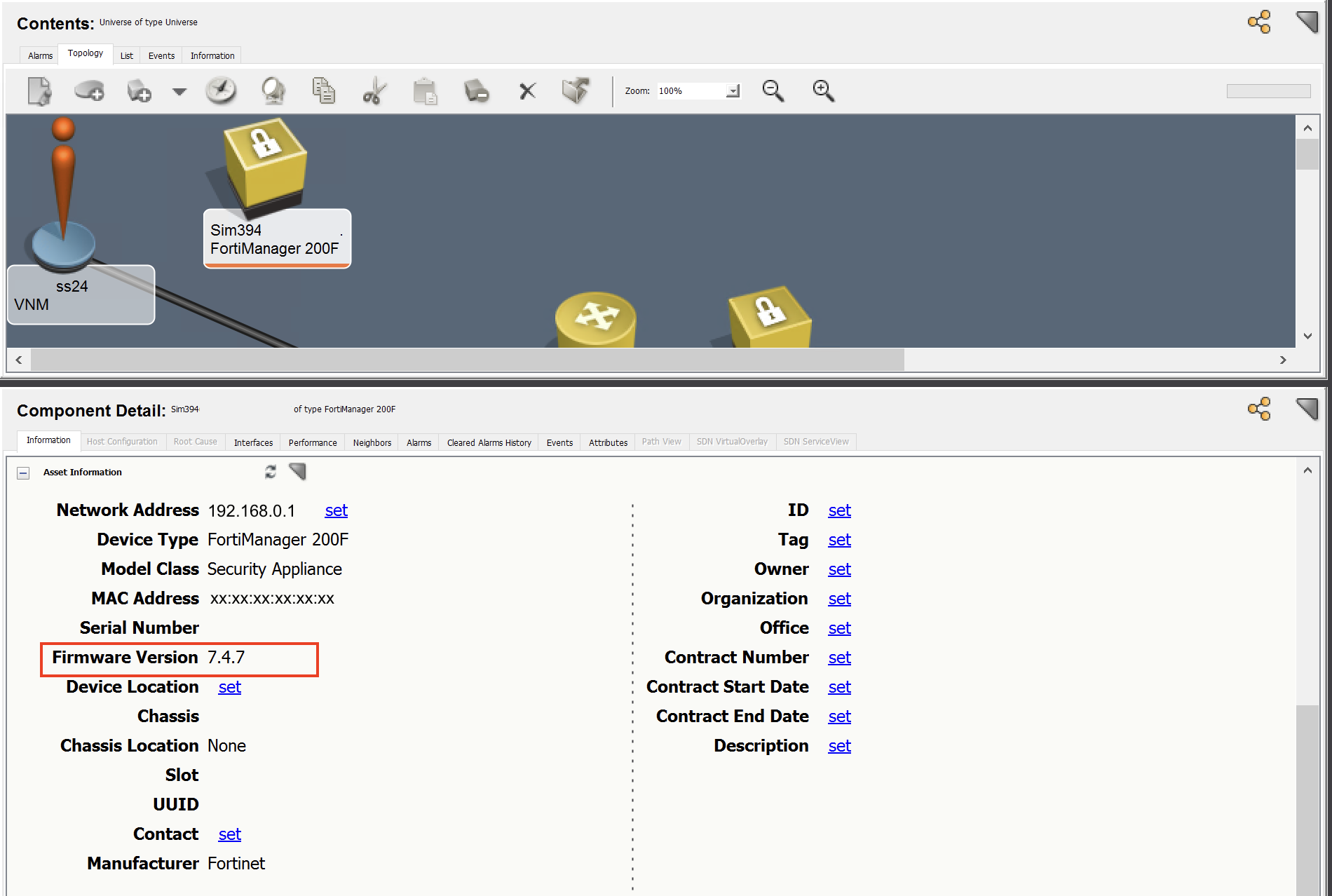Click the topology horizontal scrollbar right arrow

[x=1283, y=360]
